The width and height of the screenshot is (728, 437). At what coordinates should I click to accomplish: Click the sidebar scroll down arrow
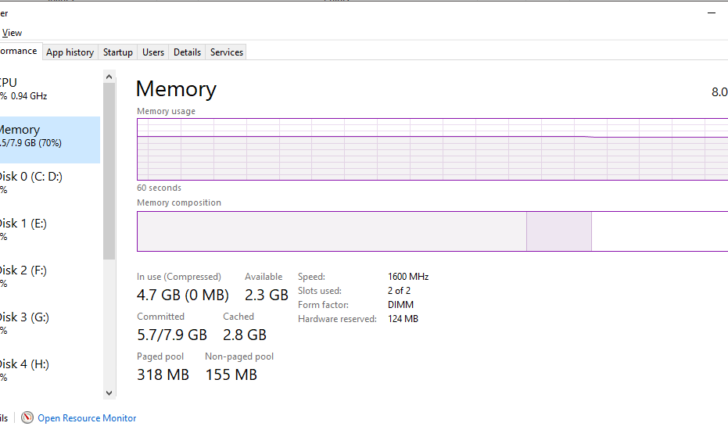tap(109, 393)
